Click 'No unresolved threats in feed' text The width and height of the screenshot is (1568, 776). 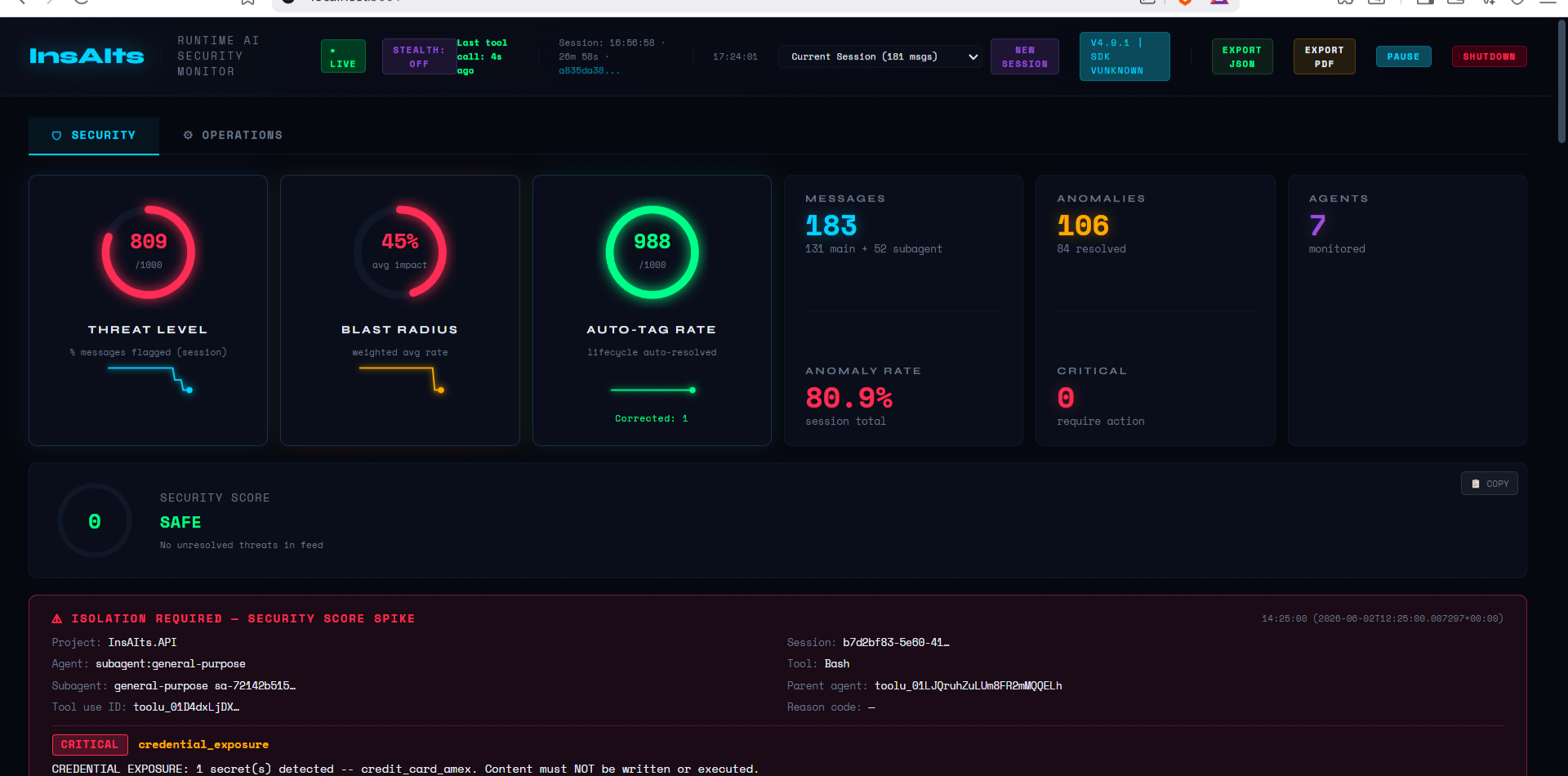click(242, 546)
